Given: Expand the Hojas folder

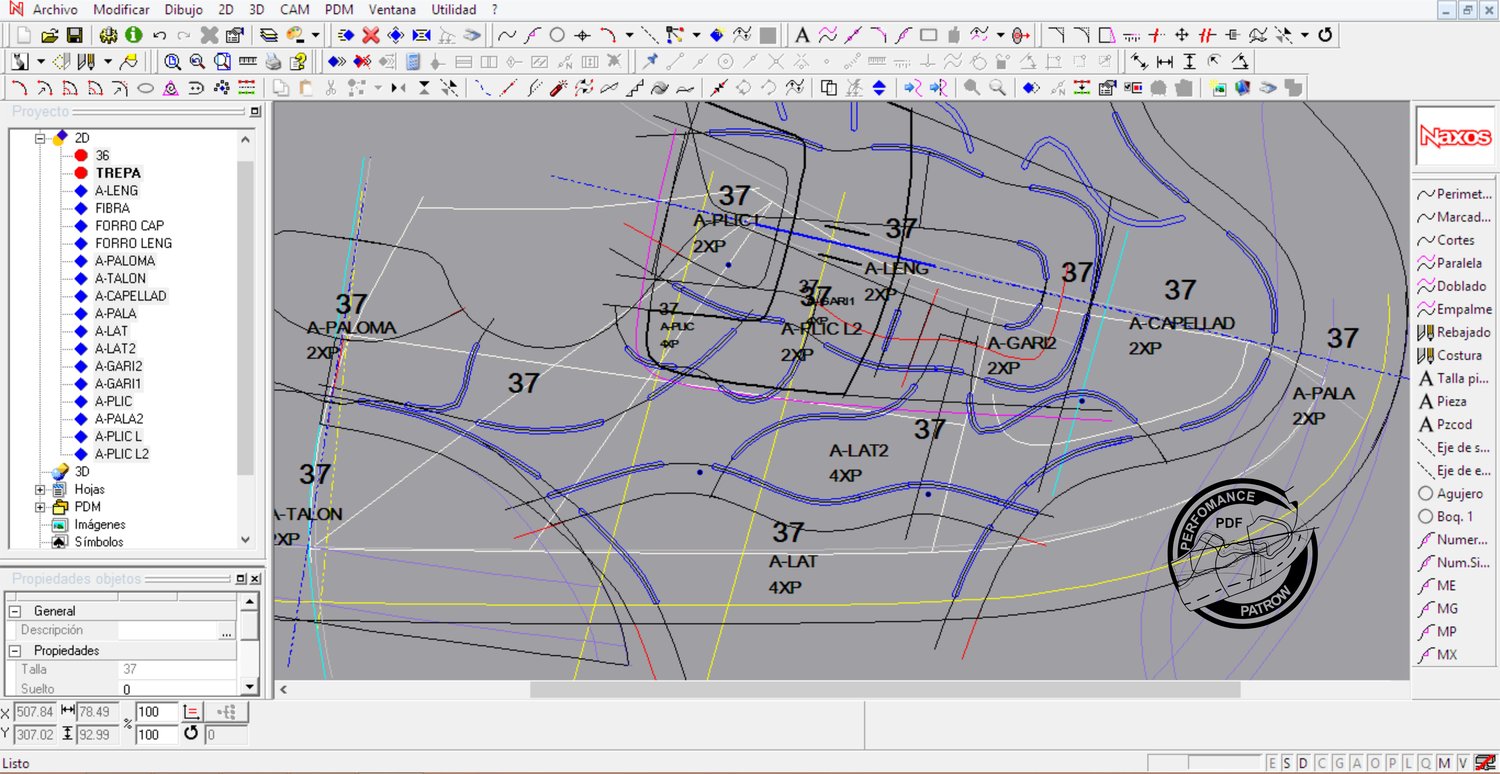Looking at the screenshot, I should pos(41,490).
